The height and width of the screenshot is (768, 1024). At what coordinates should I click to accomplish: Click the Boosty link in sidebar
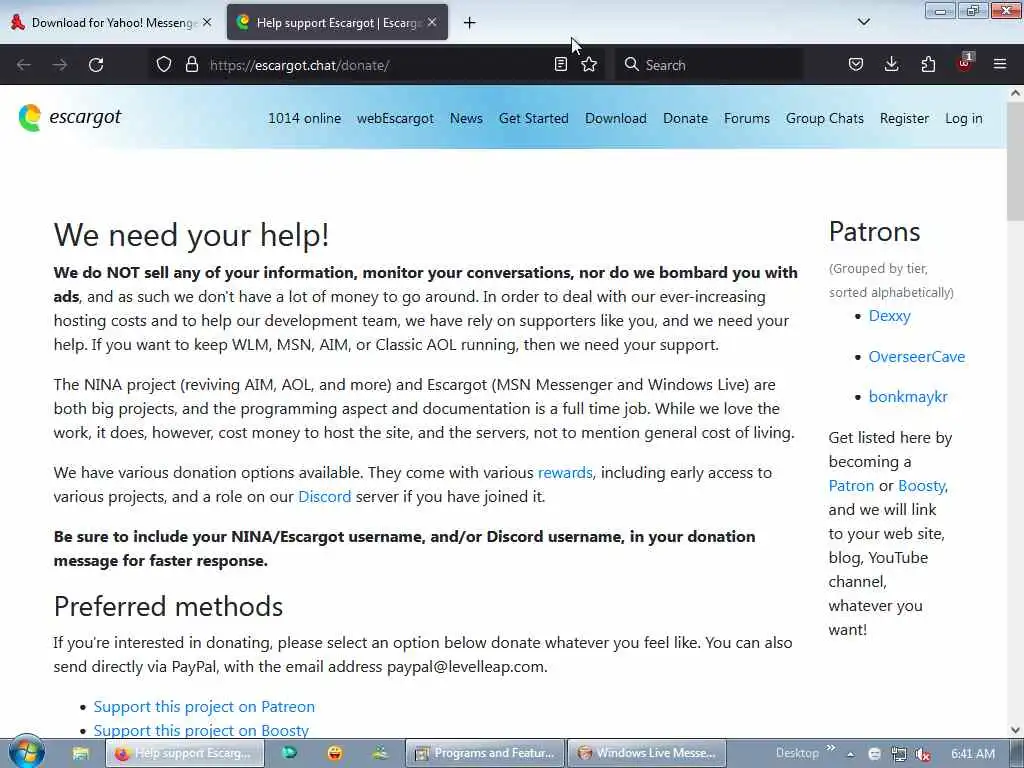pyautogui.click(x=921, y=485)
